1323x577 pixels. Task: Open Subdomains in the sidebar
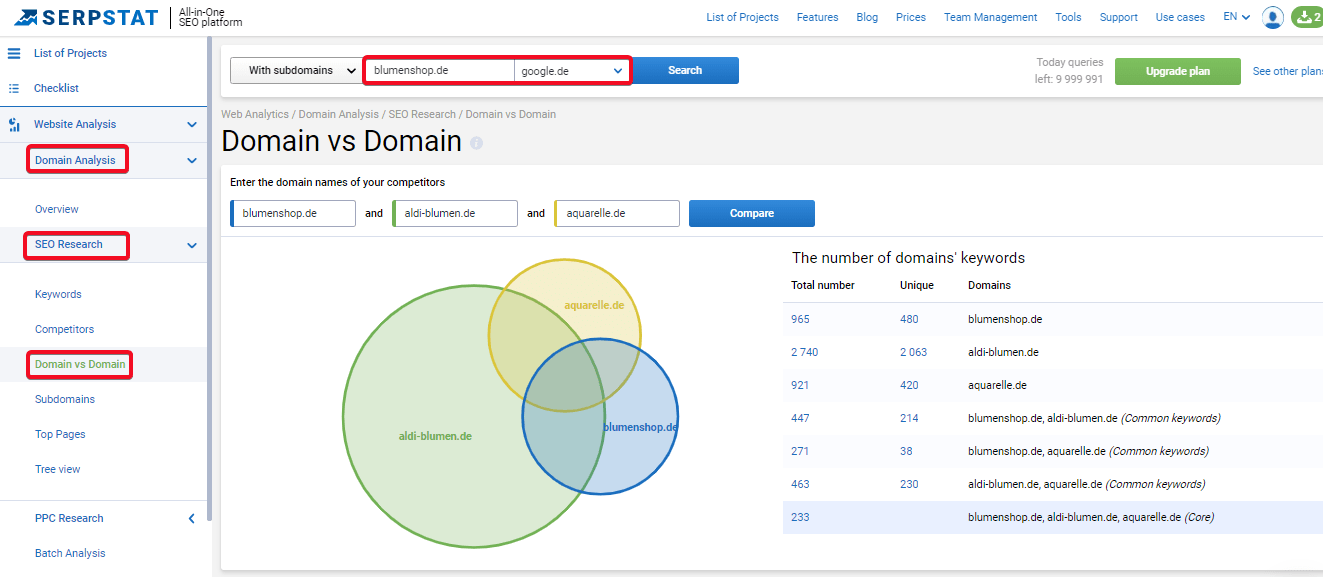(65, 399)
